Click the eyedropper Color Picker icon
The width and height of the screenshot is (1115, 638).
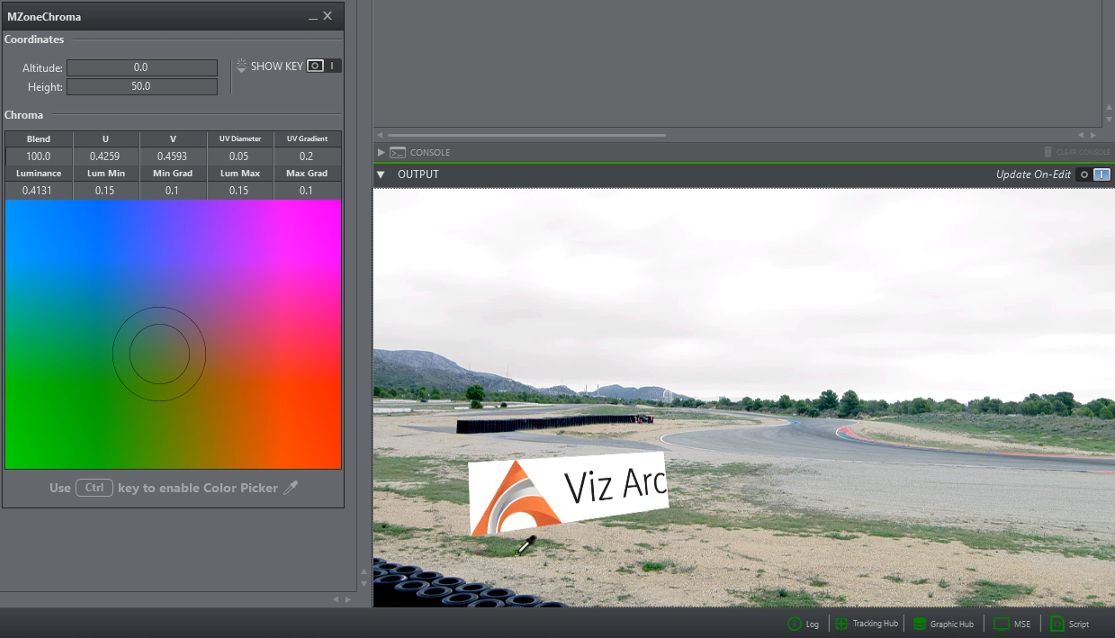291,488
